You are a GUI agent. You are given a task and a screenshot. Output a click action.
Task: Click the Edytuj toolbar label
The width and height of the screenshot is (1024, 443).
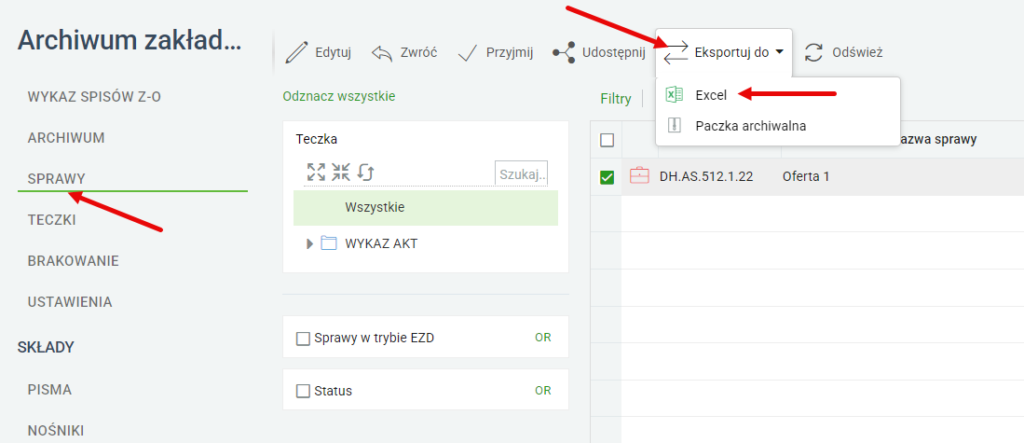coord(333,53)
